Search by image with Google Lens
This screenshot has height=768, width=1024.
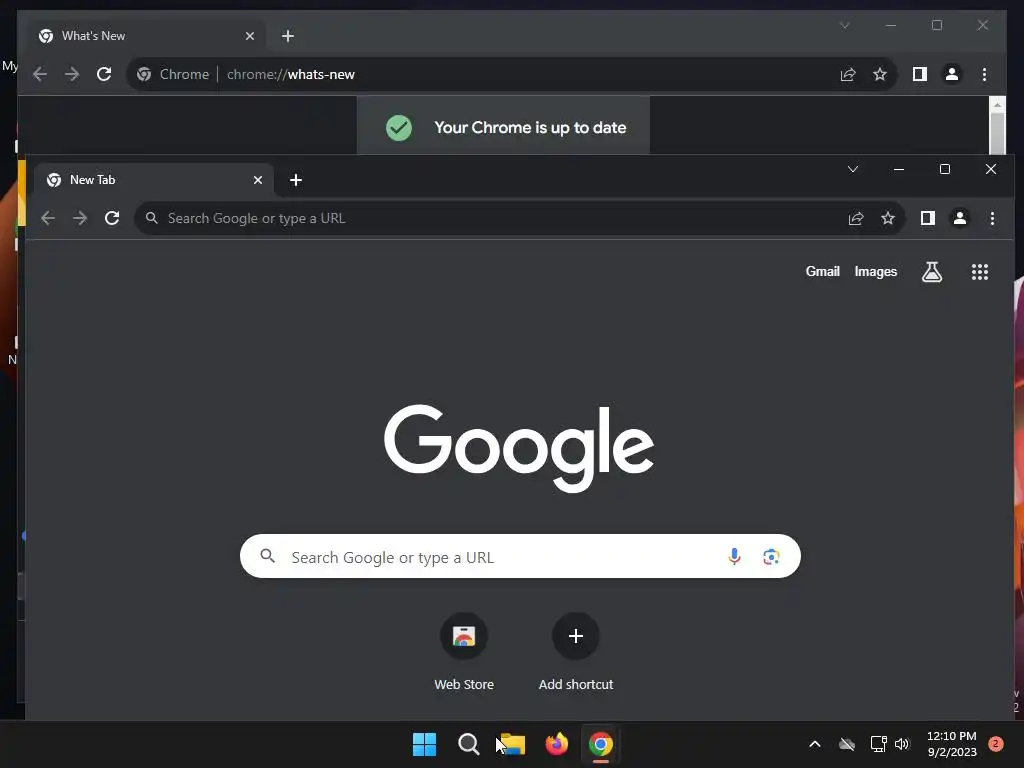point(771,556)
